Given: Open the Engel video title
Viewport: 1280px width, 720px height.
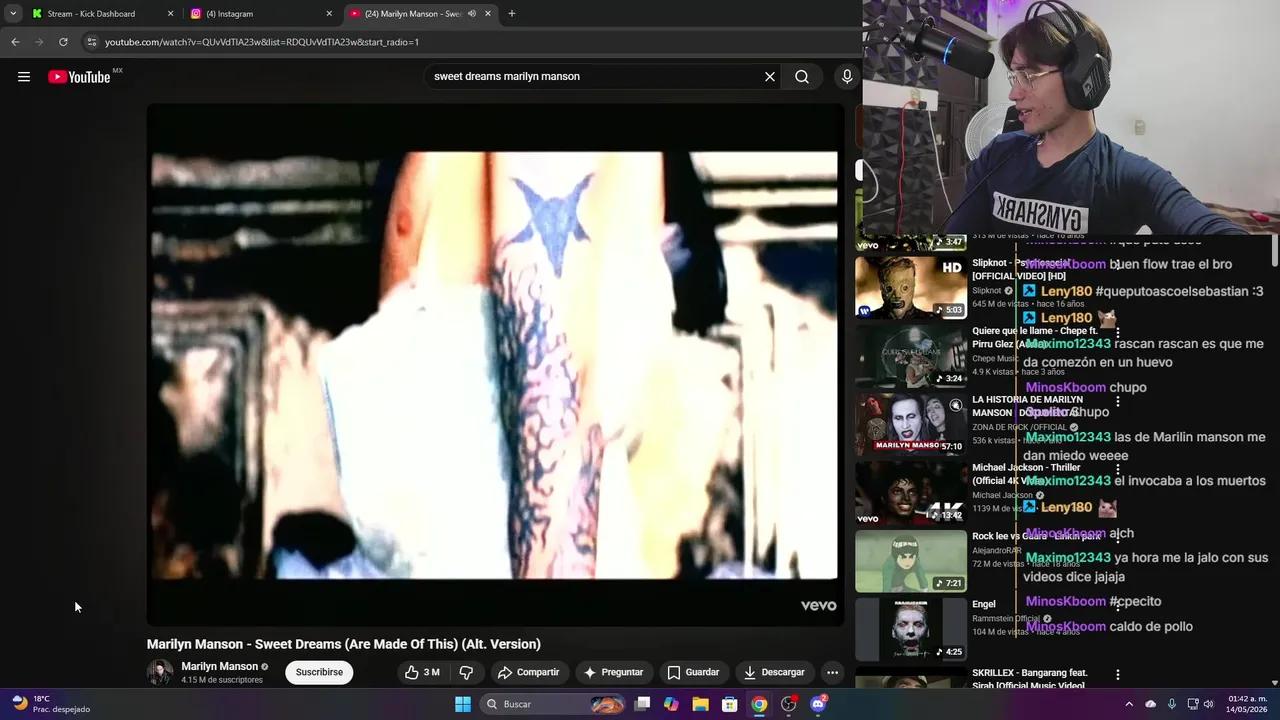Looking at the screenshot, I should pos(984,604).
